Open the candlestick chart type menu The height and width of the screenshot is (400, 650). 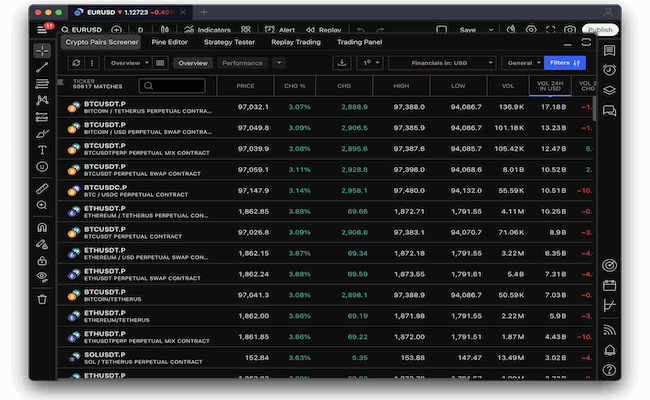165,30
